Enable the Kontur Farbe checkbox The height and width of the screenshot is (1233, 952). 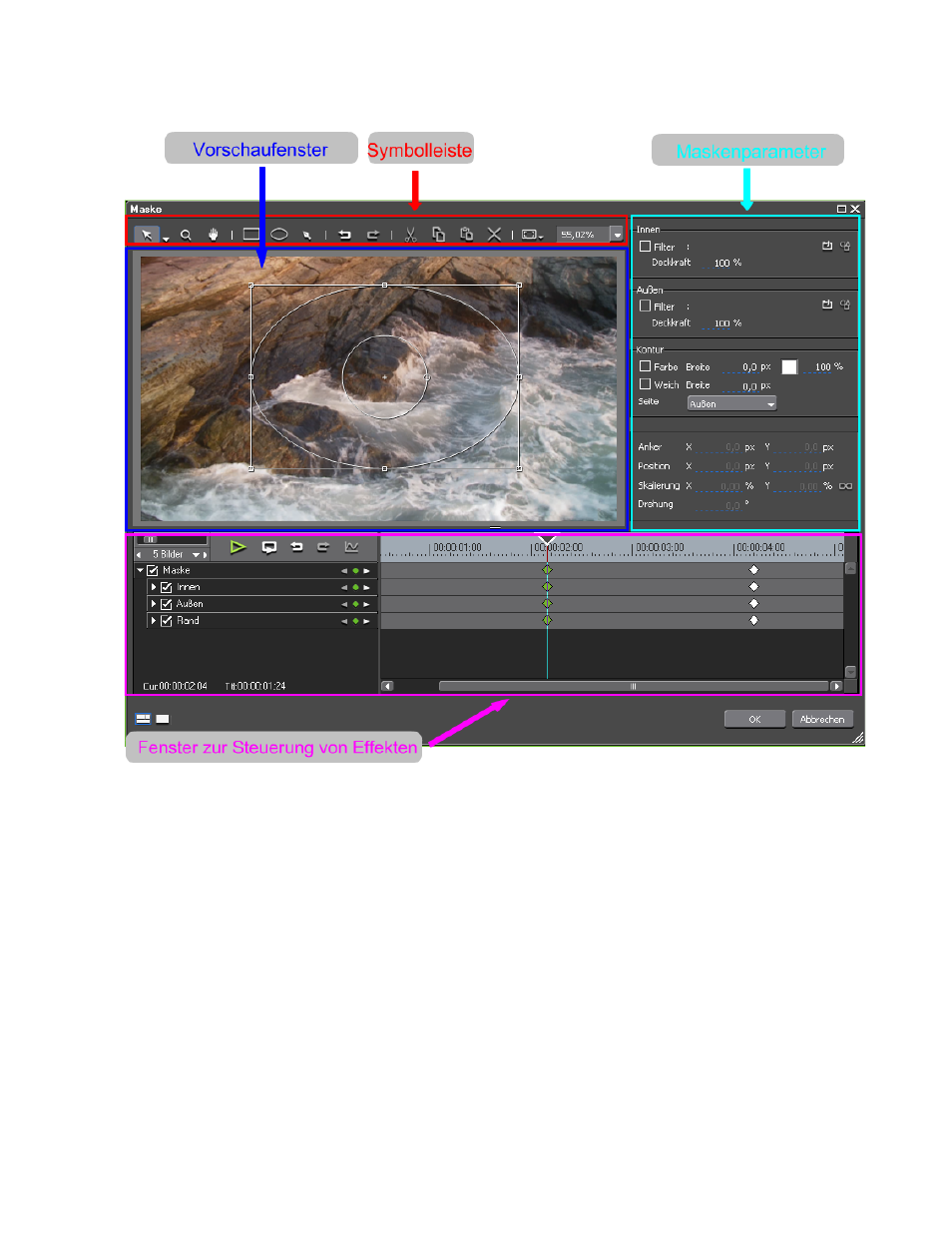[x=645, y=366]
